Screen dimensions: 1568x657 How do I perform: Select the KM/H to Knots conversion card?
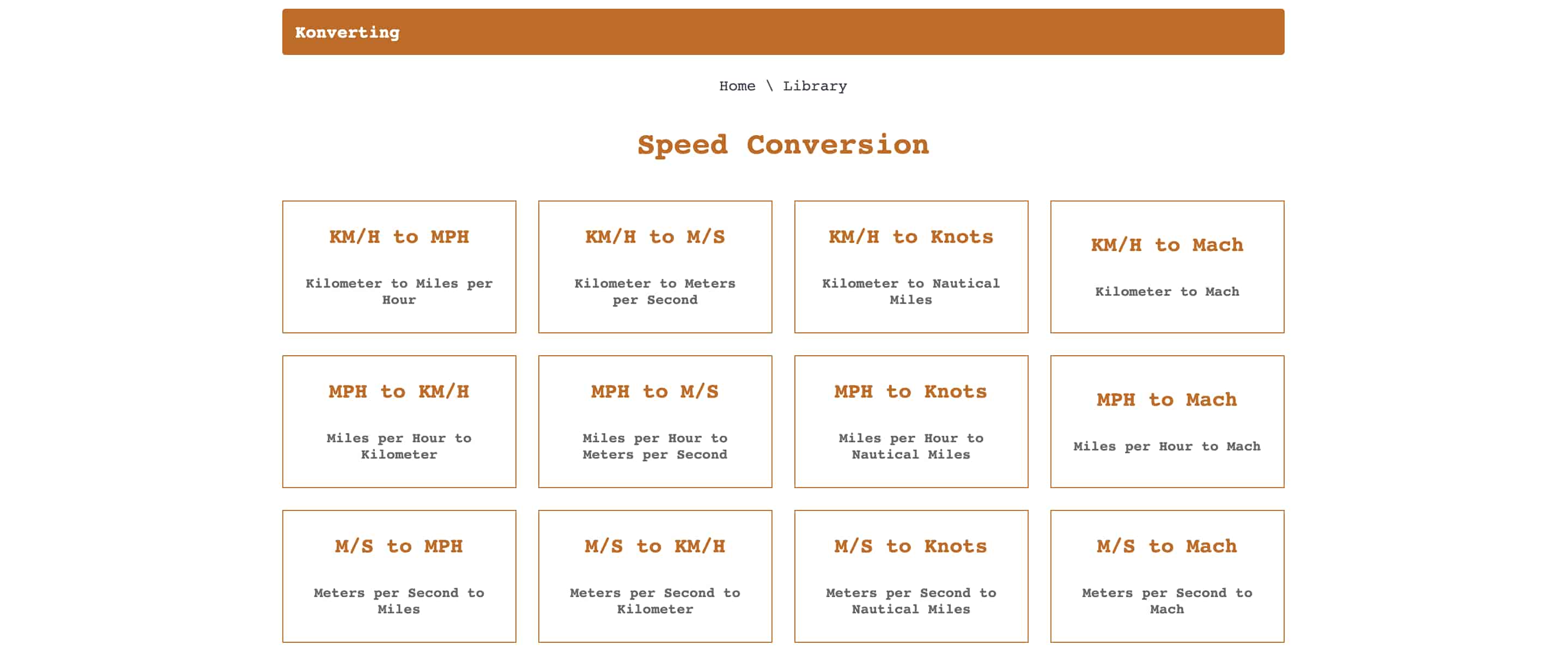pyautogui.click(x=910, y=265)
